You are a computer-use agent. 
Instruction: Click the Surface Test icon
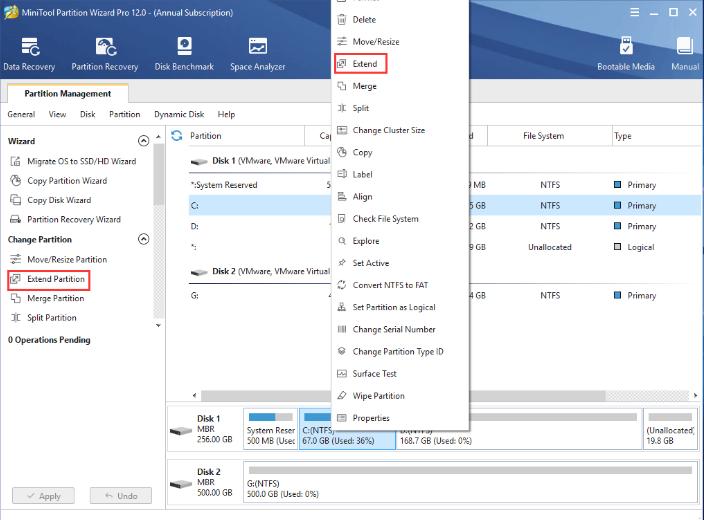(342, 373)
